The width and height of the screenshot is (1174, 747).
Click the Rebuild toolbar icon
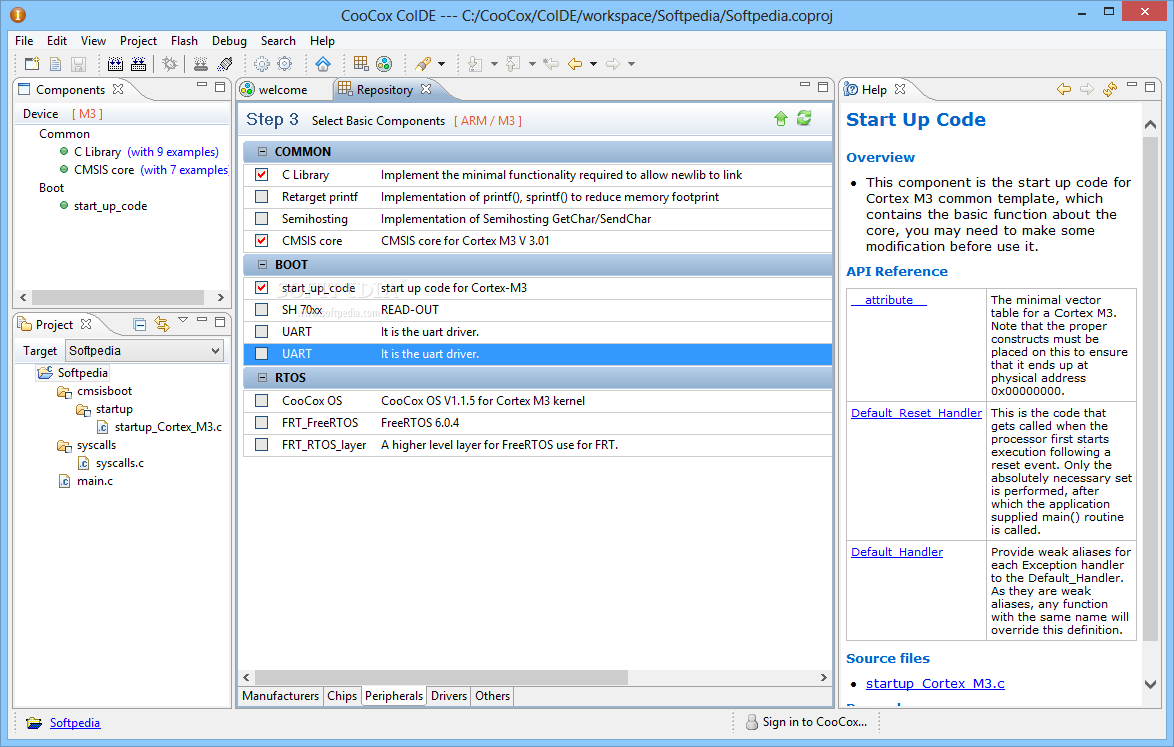tap(139, 64)
